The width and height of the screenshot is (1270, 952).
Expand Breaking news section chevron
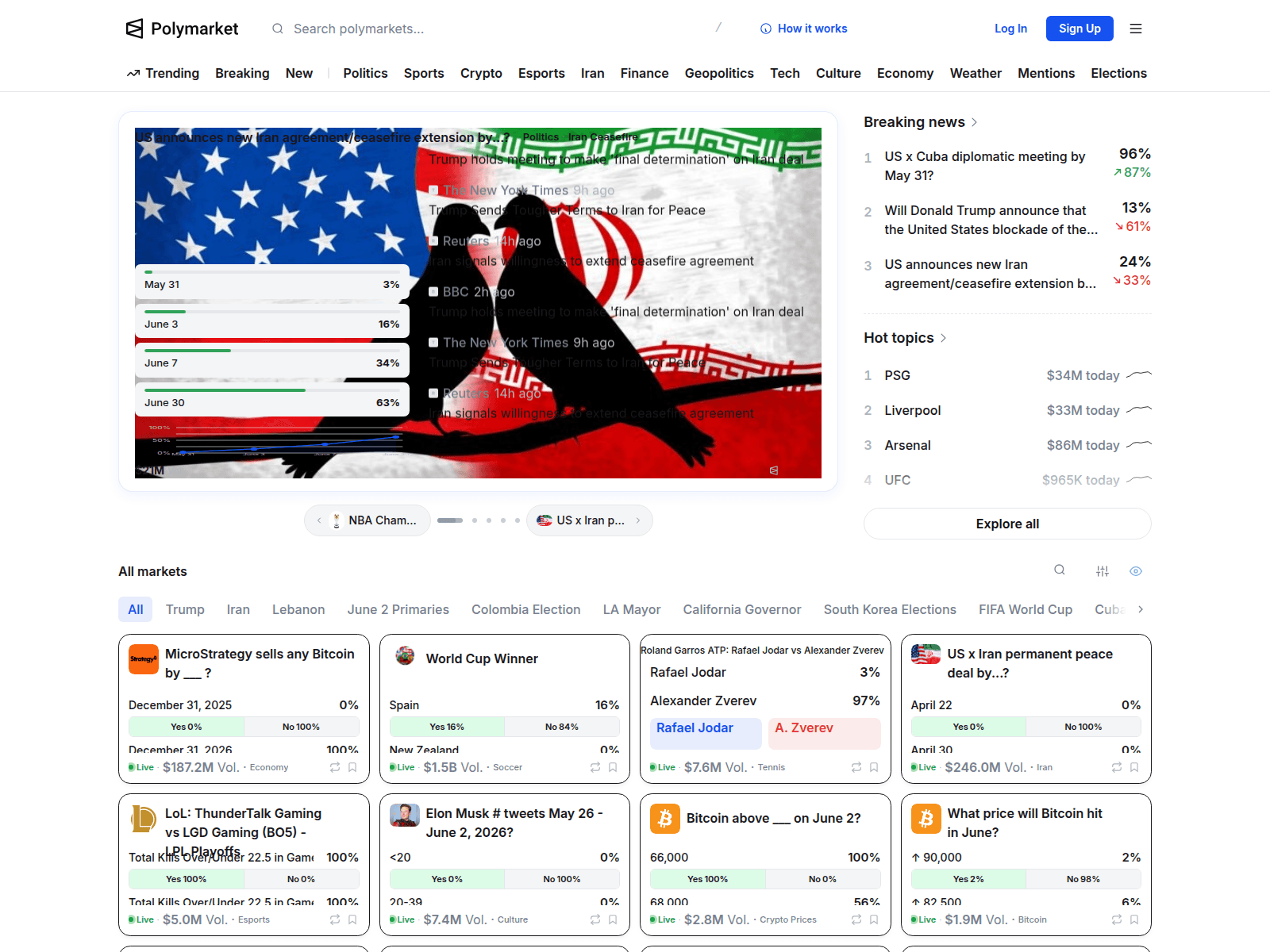[975, 122]
